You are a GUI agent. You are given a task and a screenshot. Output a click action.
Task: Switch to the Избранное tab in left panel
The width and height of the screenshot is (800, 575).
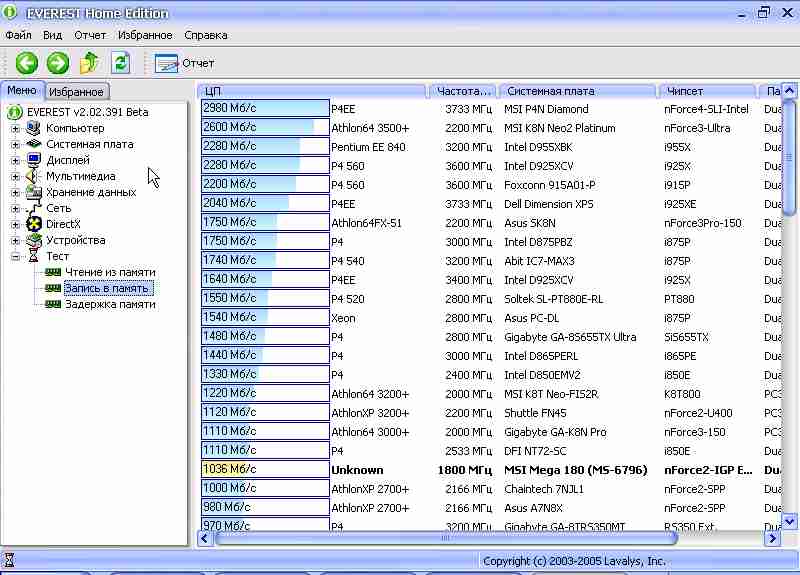coord(77,92)
